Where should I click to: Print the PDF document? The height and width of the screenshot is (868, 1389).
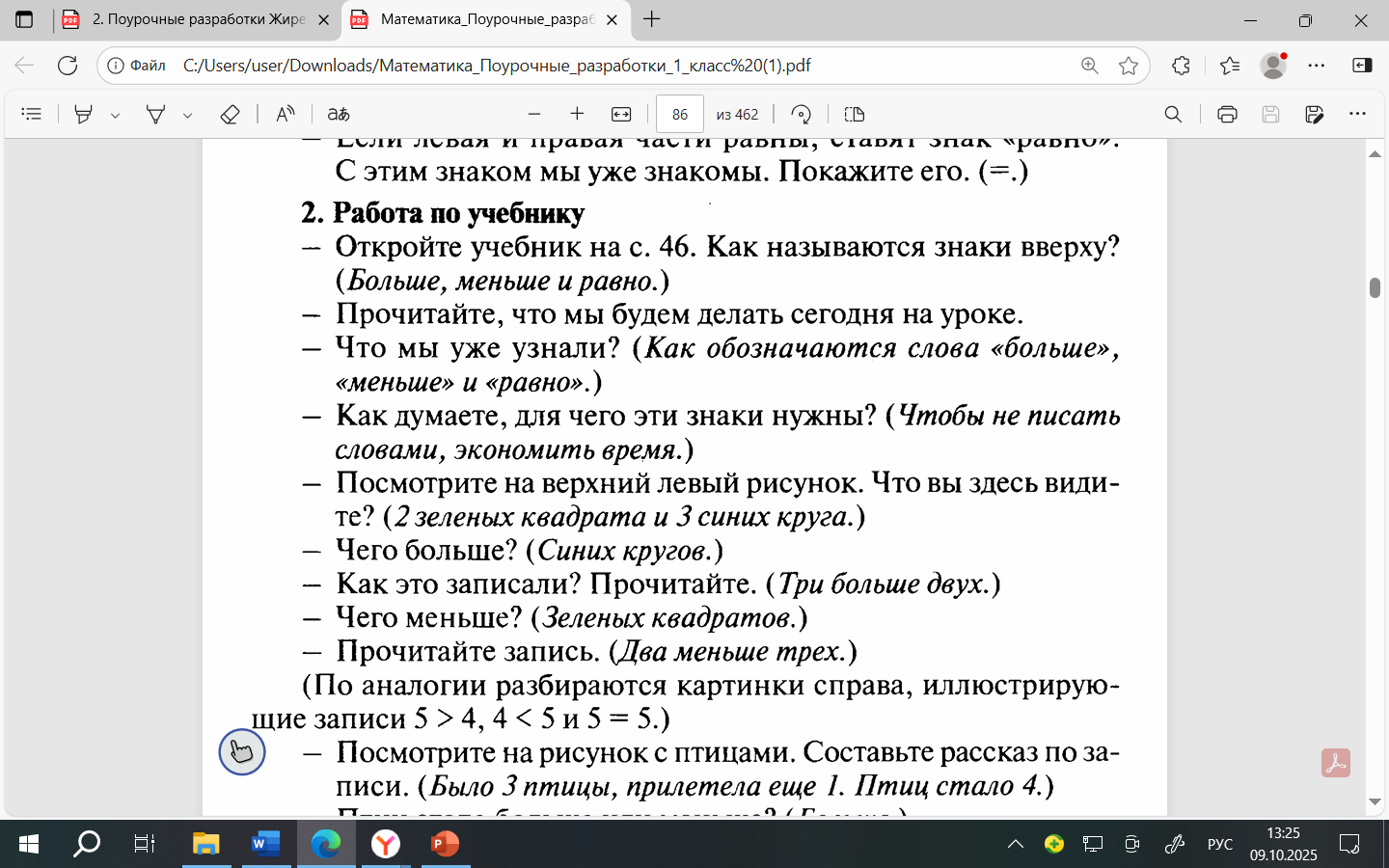(x=1227, y=114)
